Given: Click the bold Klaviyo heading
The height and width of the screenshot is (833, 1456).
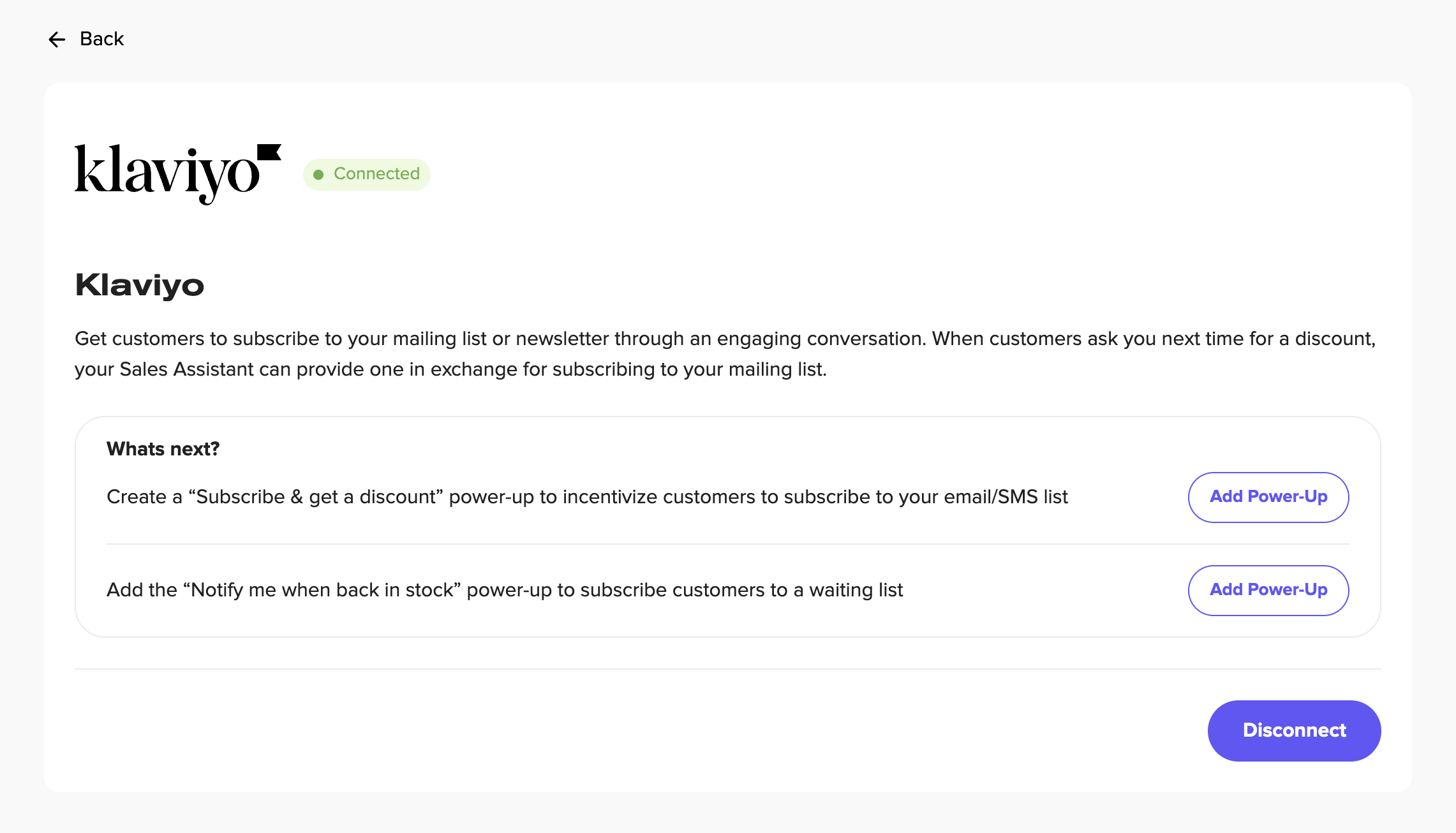Looking at the screenshot, I should tap(140, 285).
